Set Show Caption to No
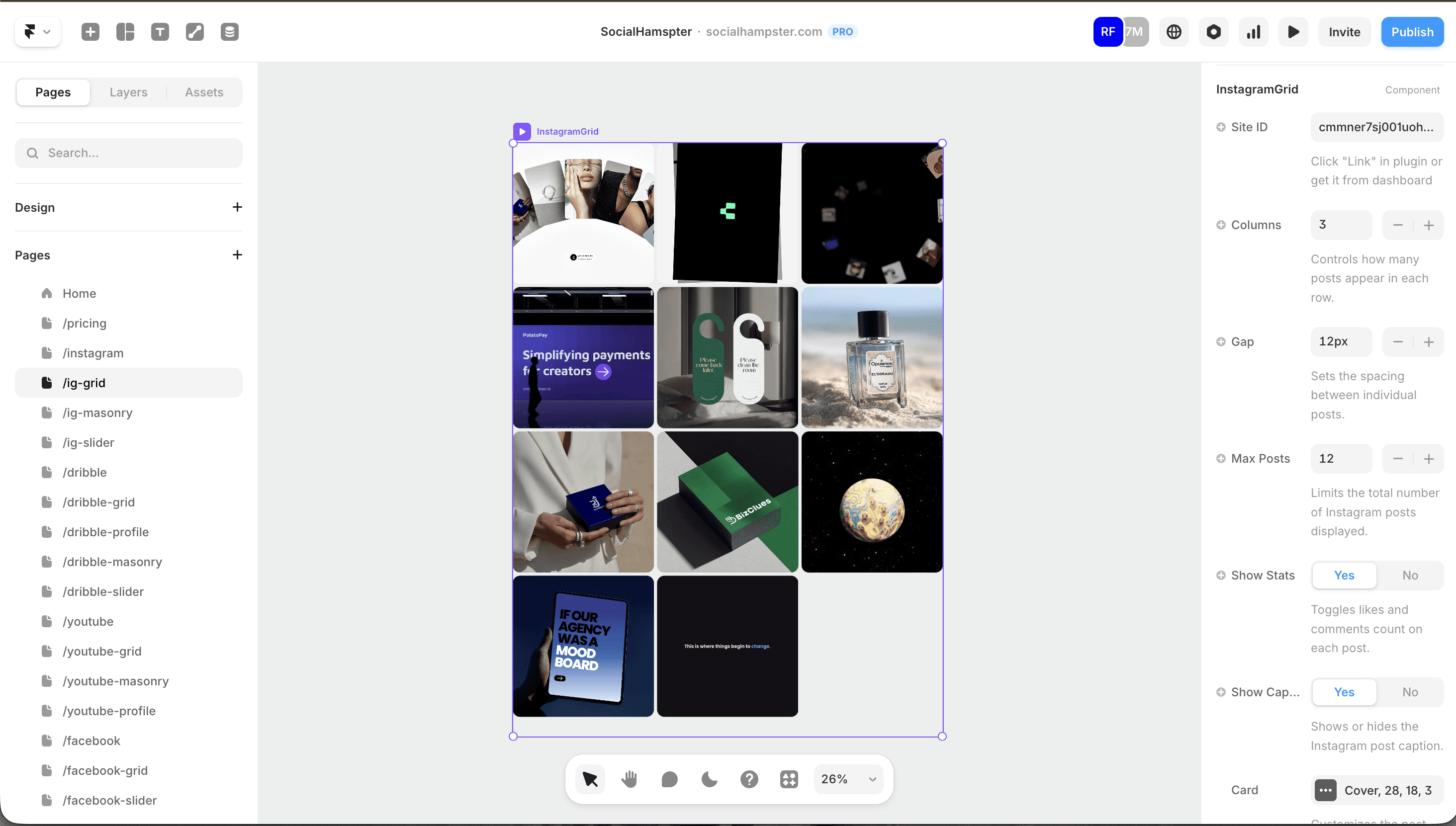 click(1410, 692)
